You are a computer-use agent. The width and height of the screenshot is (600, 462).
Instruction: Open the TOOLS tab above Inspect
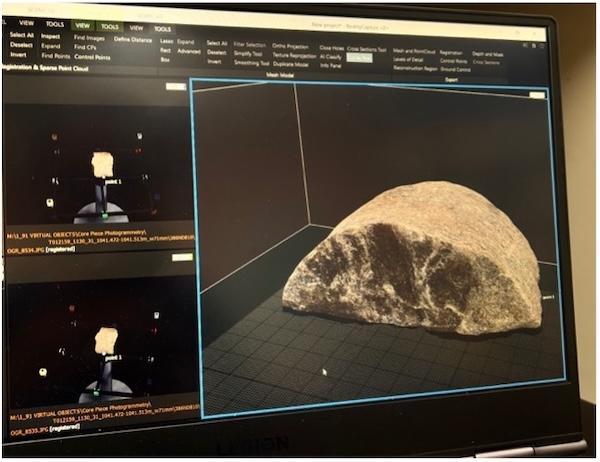click(x=55, y=24)
